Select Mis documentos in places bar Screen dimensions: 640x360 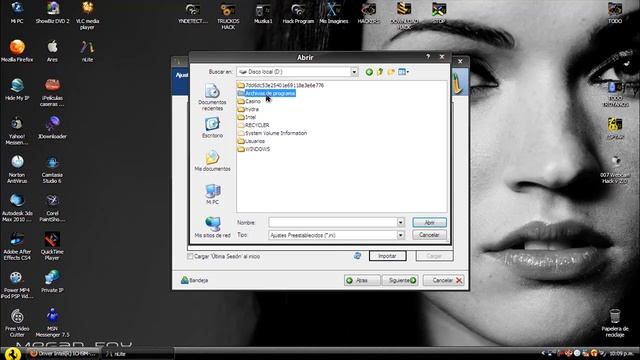coord(212,161)
